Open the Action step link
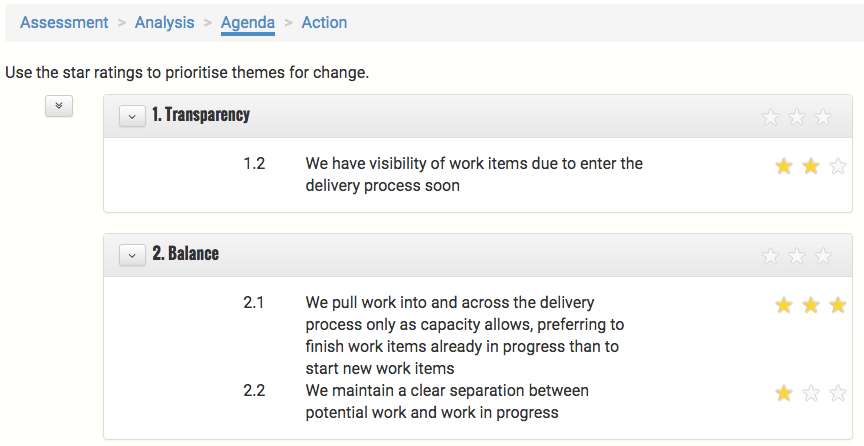The image size is (864, 446). click(x=324, y=22)
